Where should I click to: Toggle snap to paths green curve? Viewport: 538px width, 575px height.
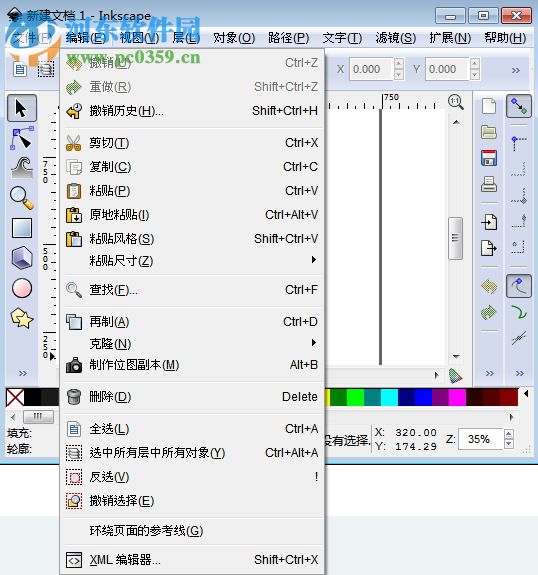click(519, 312)
